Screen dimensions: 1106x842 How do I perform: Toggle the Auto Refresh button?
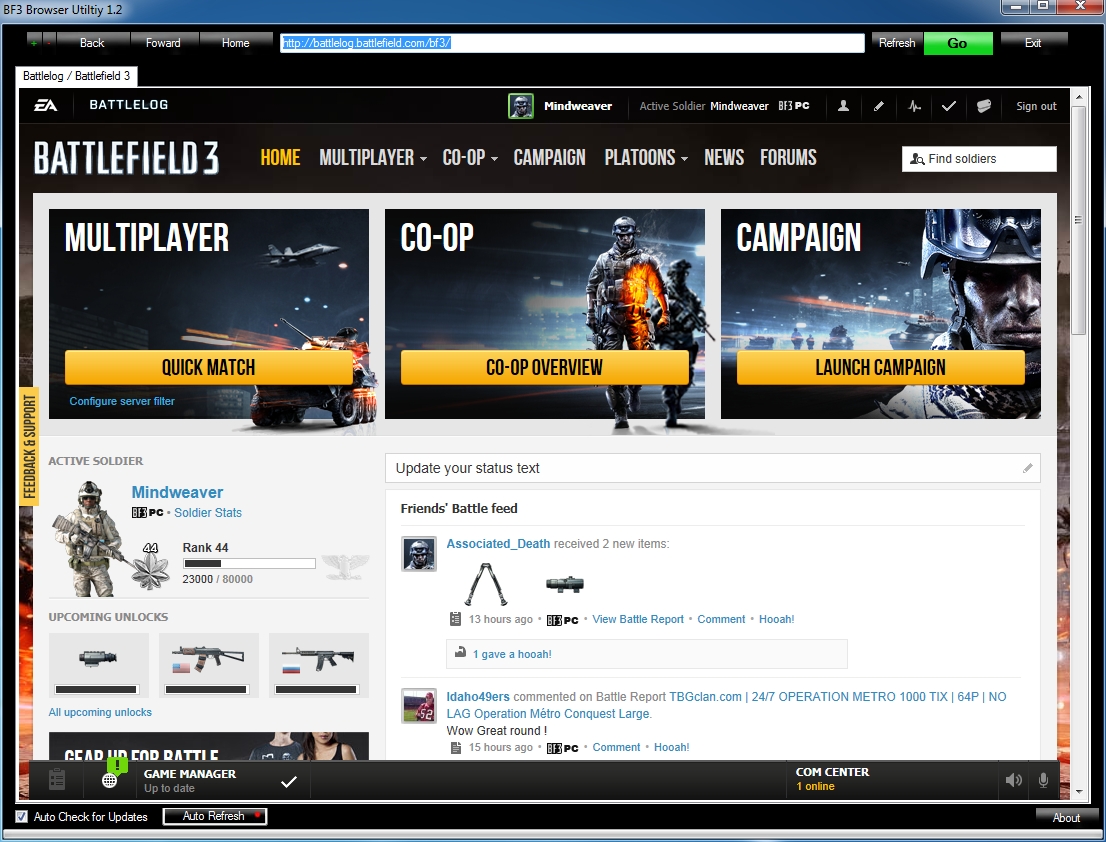214,816
